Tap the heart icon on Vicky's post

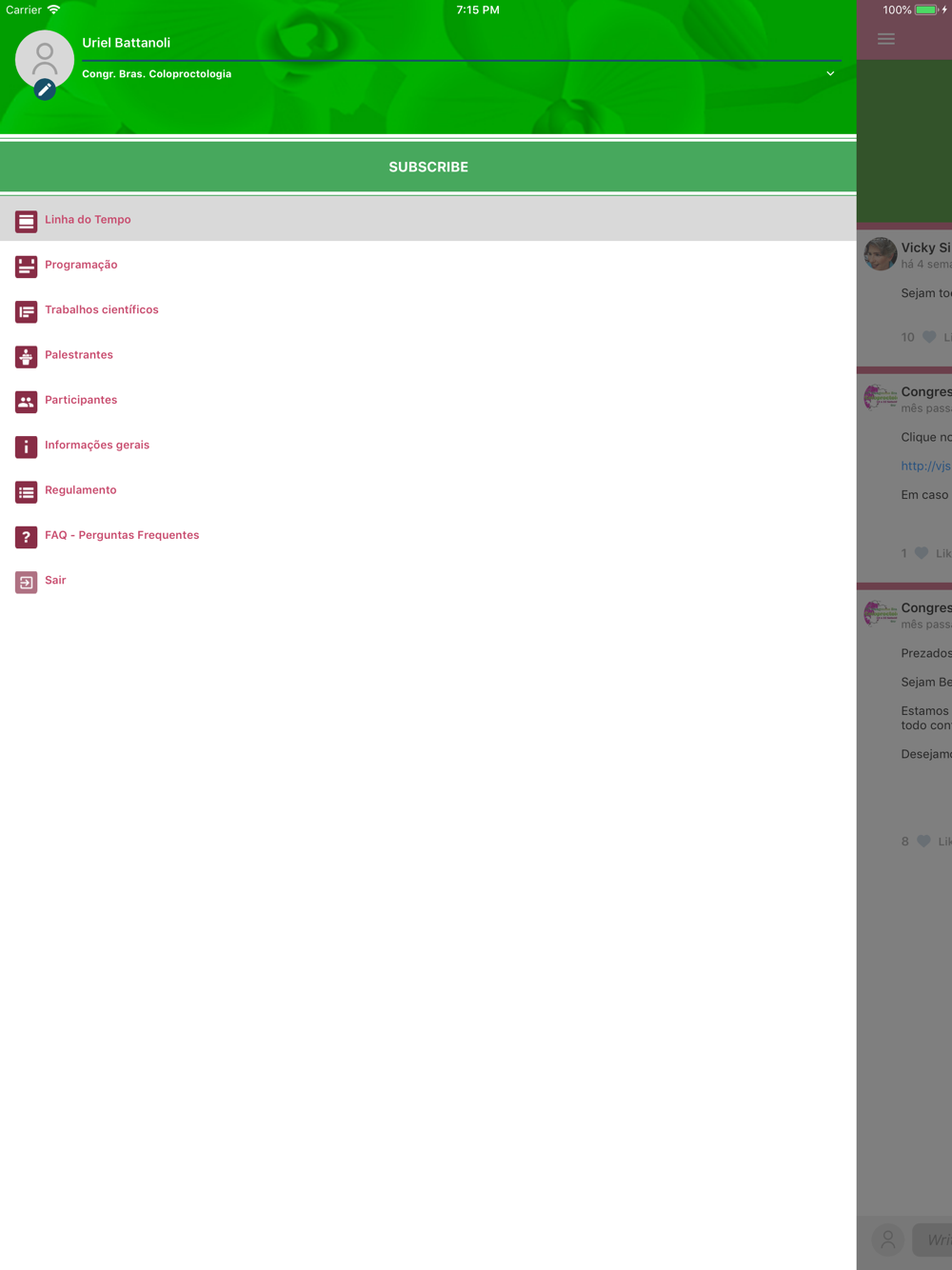929,337
